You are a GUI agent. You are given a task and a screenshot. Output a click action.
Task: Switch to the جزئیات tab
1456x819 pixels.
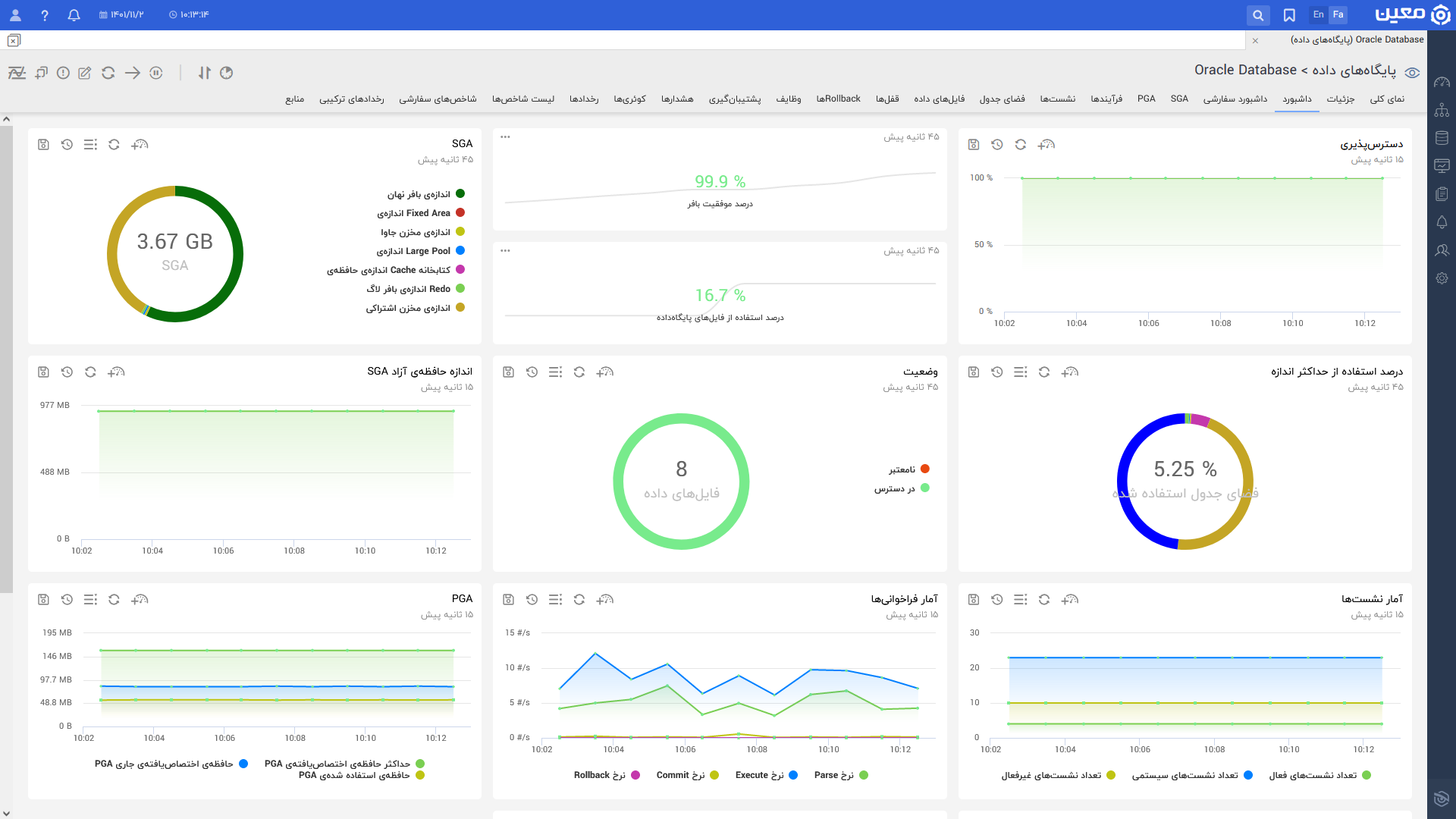(1341, 99)
